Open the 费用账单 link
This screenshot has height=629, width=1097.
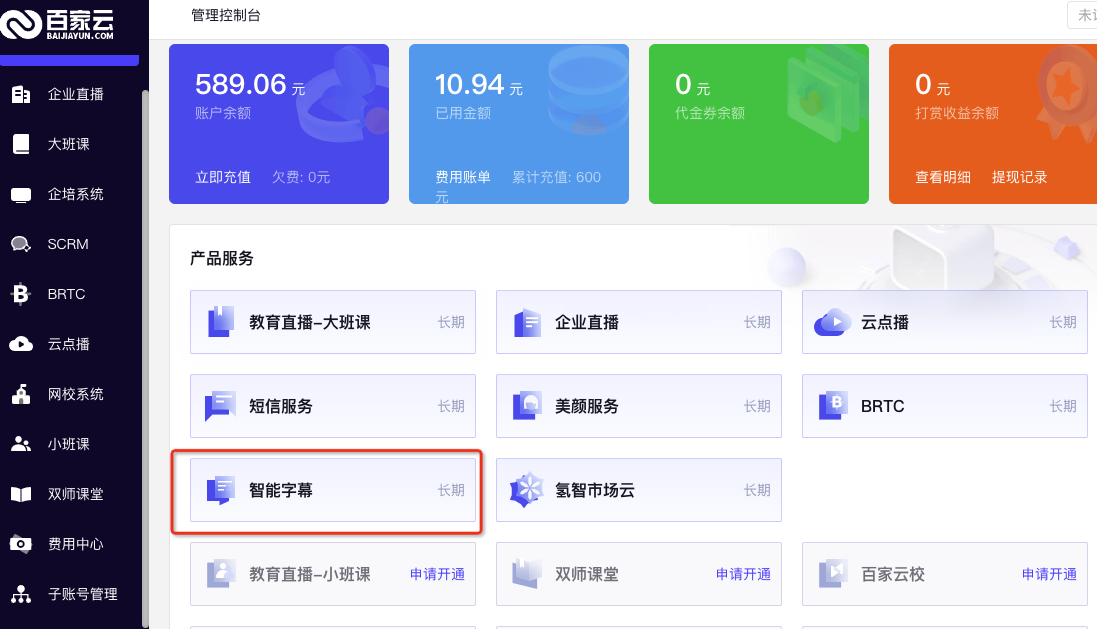(463, 177)
